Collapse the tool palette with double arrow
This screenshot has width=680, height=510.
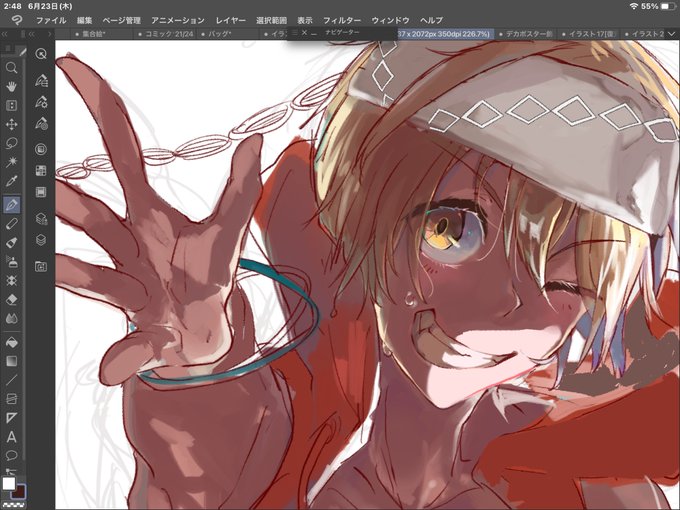coord(5,34)
